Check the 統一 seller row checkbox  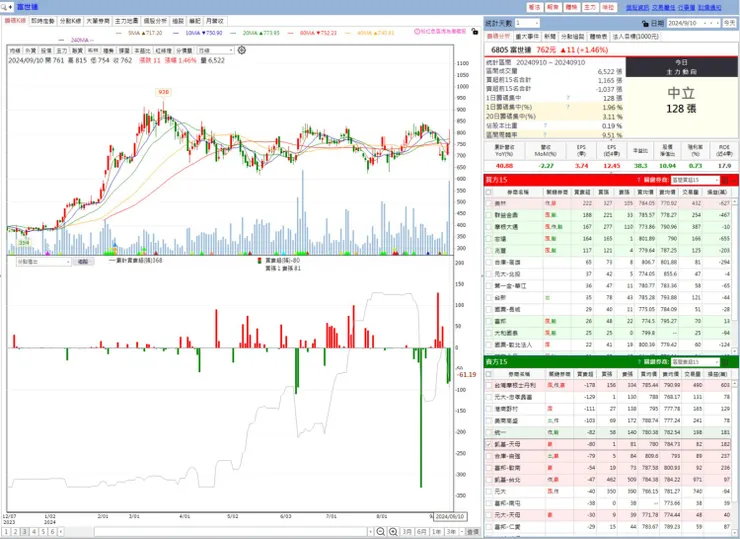[x=489, y=433]
